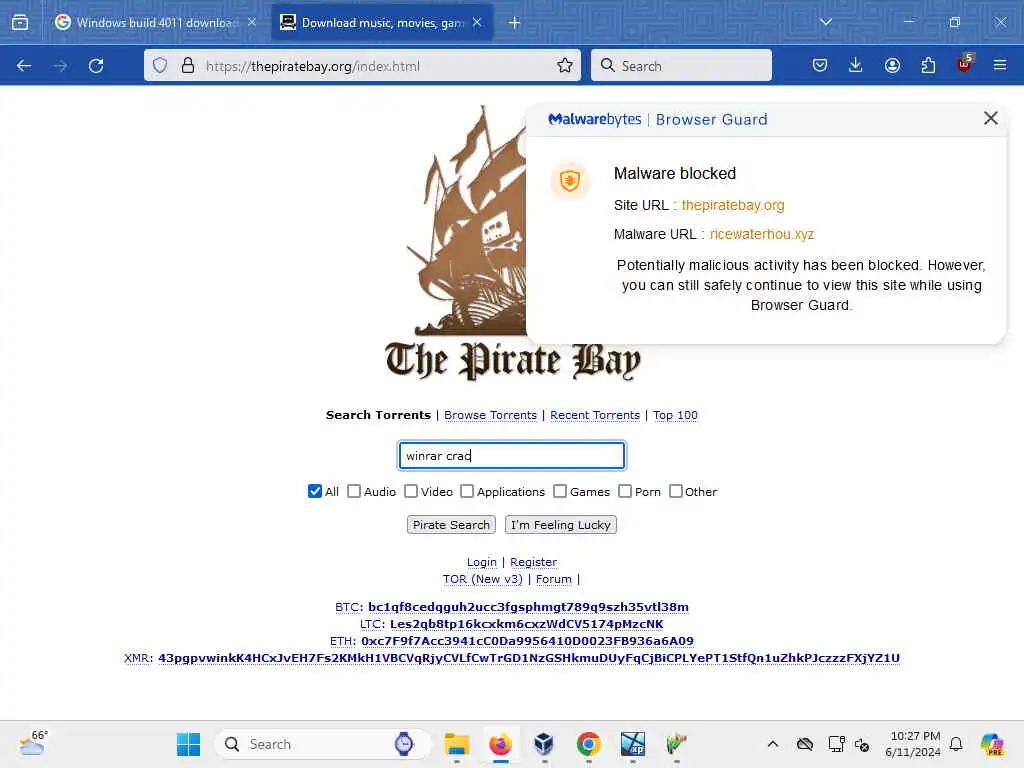Viewport: 1024px width, 768px height.
Task: Check the Audio category checkbox
Action: click(354, 491)
